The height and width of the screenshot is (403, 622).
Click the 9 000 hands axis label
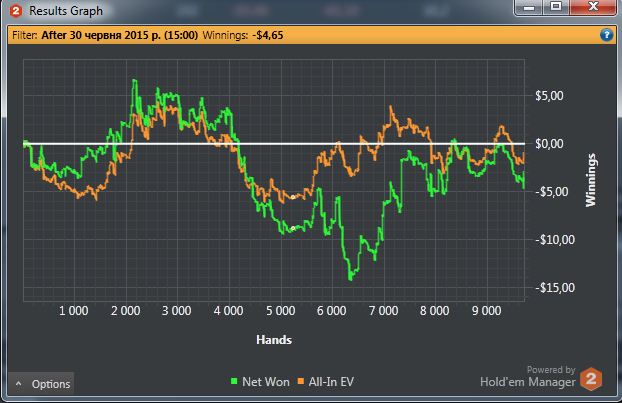[x=487, y=311]
